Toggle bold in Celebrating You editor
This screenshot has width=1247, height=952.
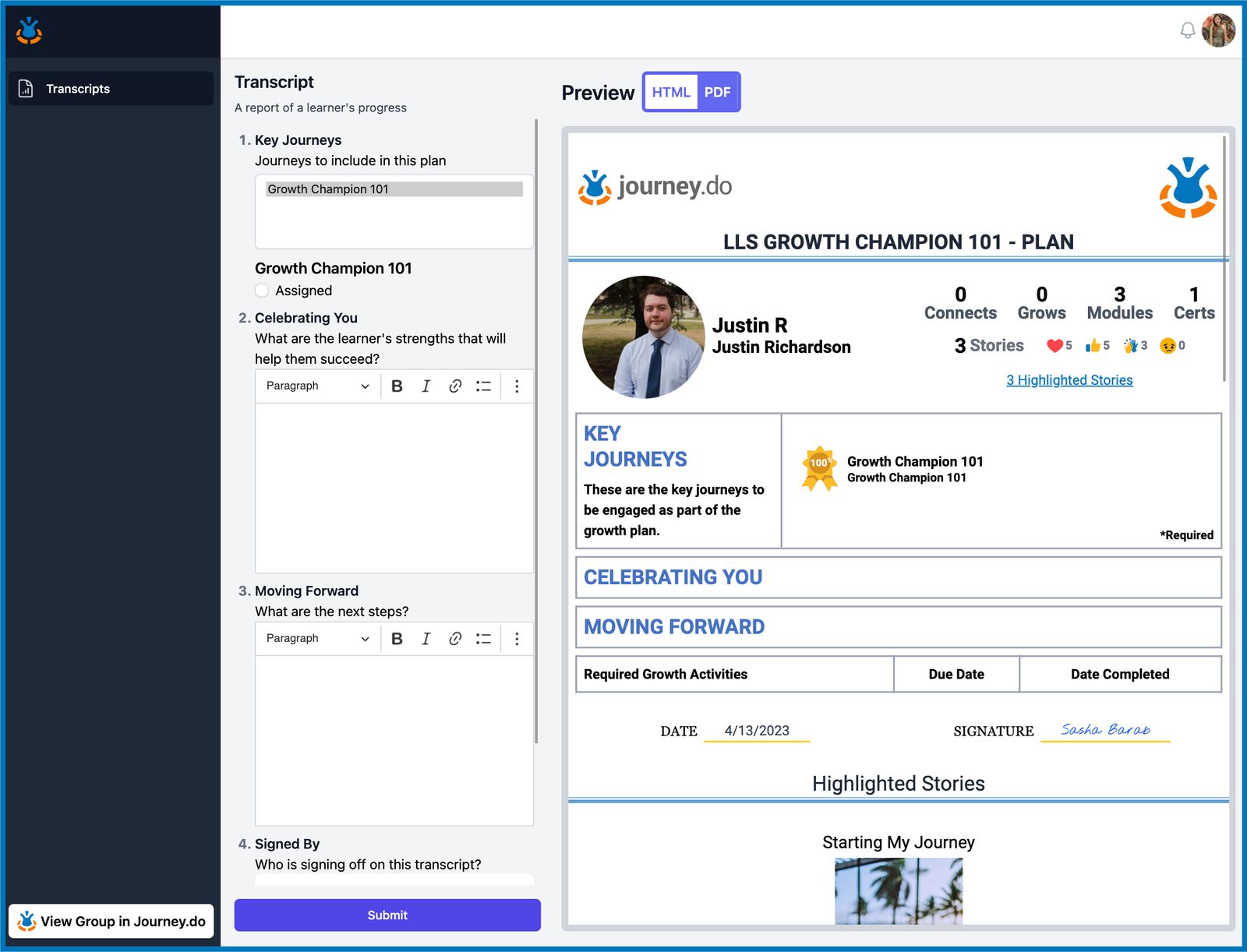point(397,386)
